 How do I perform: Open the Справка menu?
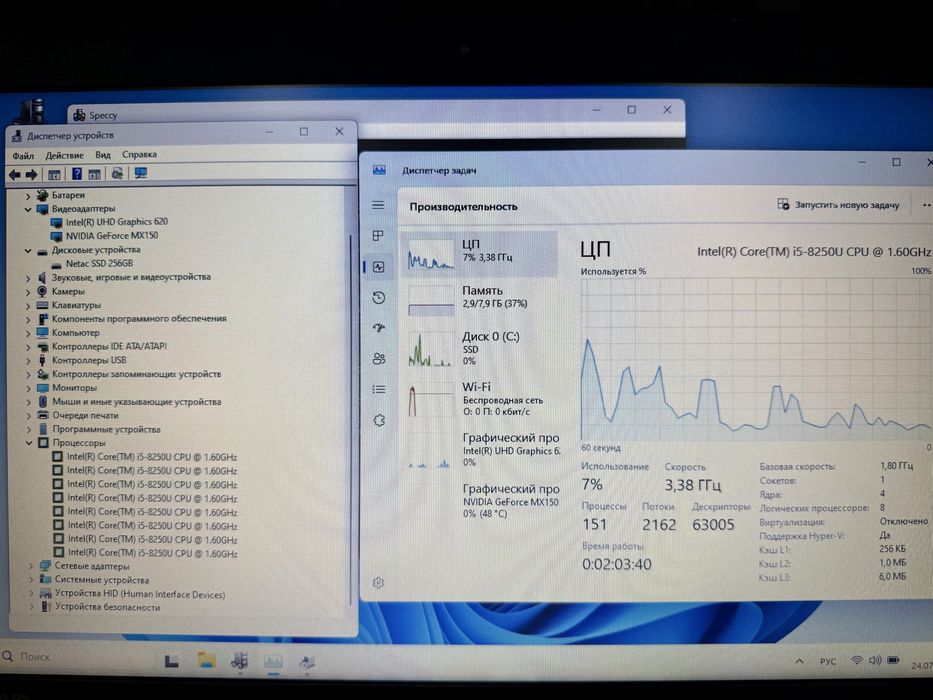(x=139, y=154)
